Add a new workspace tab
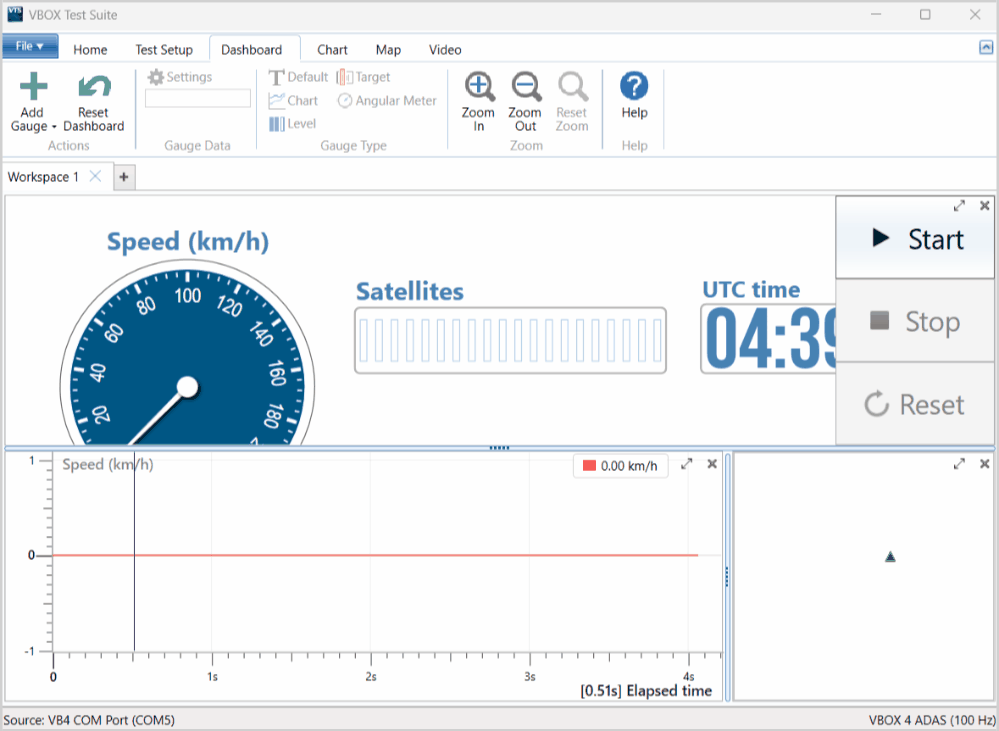Viewport: 999px width, 731px height. 124,177
